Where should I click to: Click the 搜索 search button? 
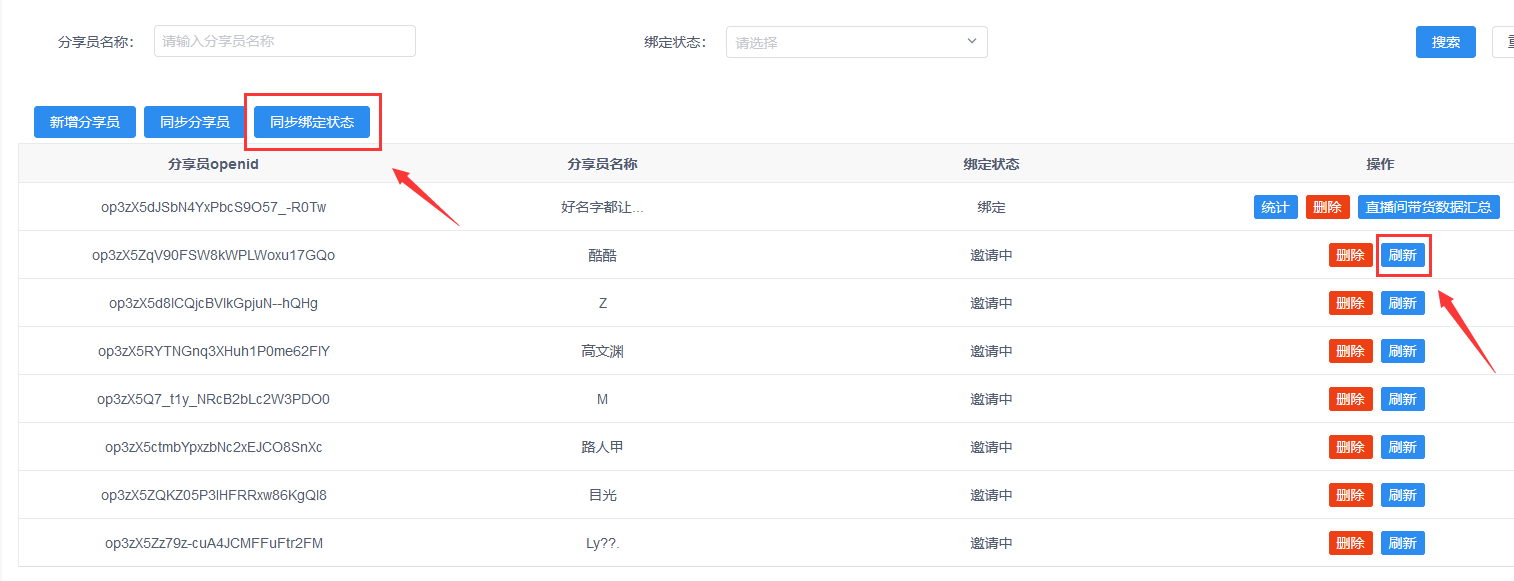pyautogui.click(x=1445, y=42)
